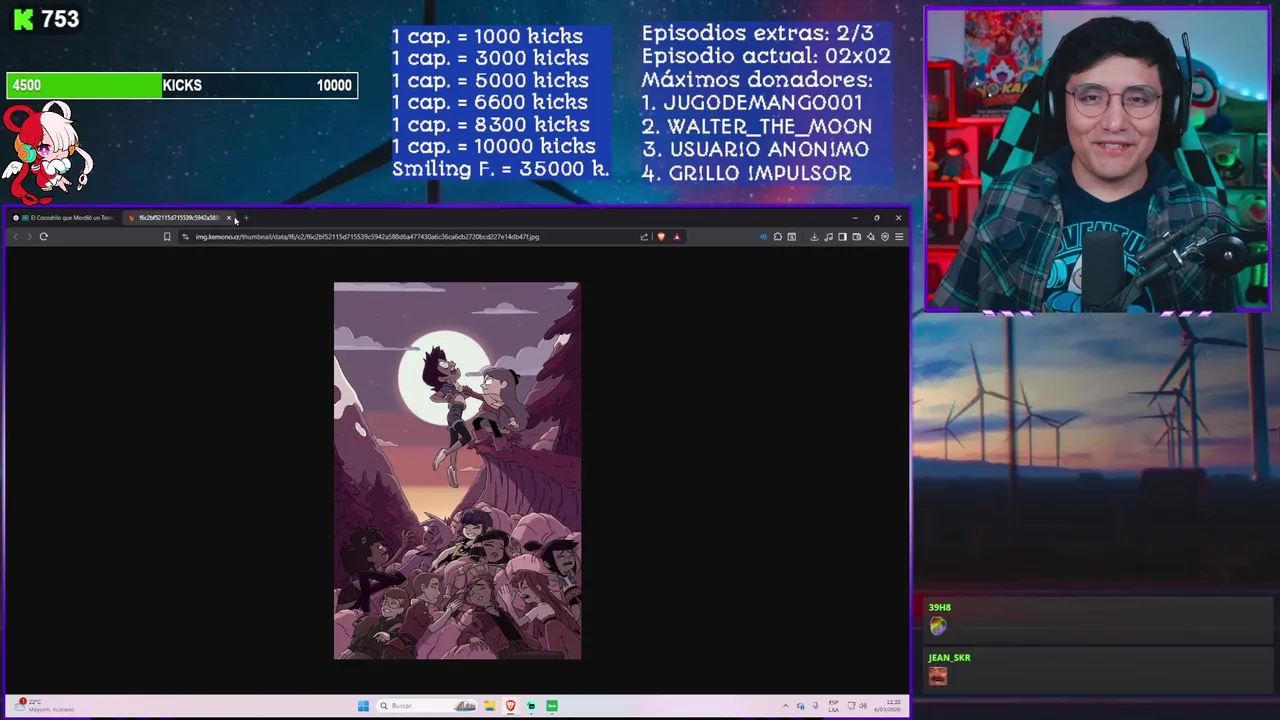
Task: Open site information icon beside URL
Action: tap(186, 237)
